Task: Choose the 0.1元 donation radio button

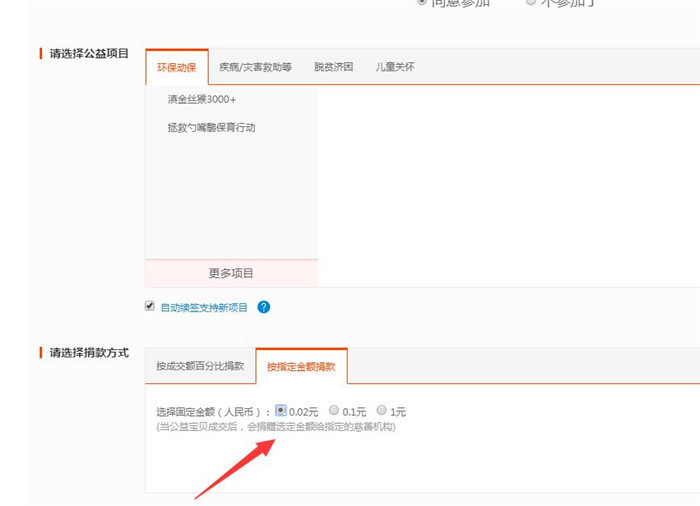Action: pyautogui.click(x=334, y=410)
